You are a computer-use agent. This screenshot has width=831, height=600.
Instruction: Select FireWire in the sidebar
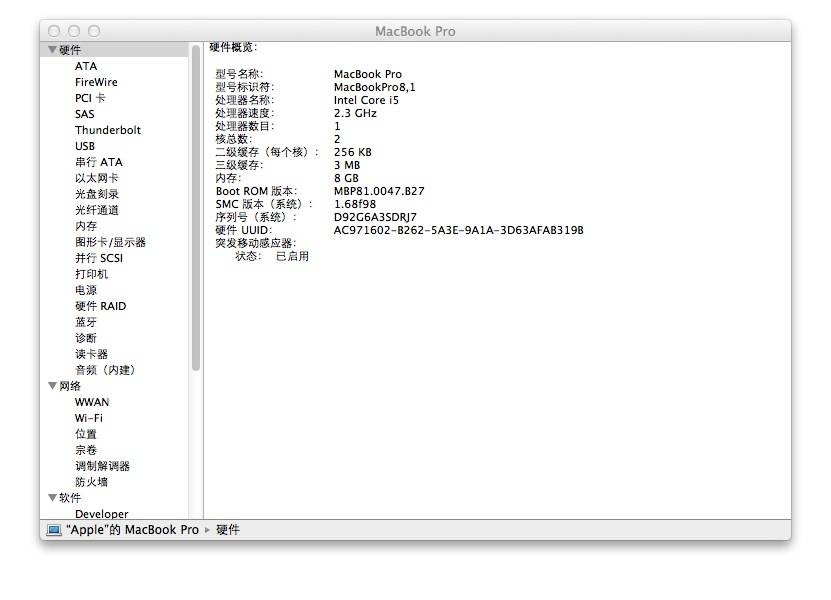(x=96, y=82)
